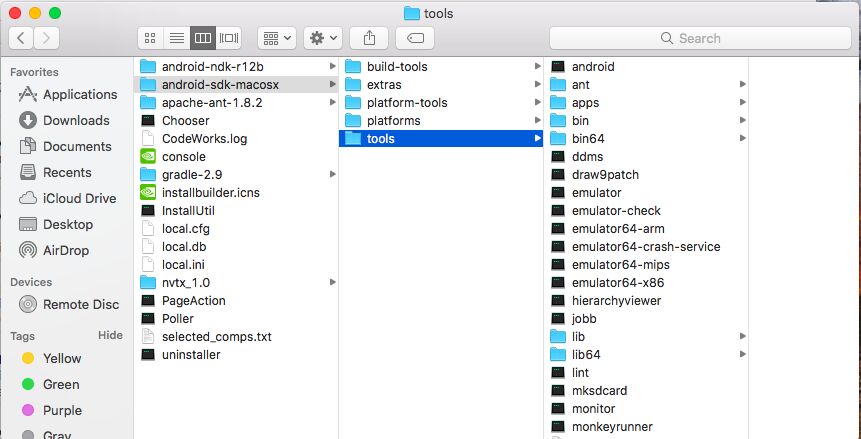This screenshot has width=861, height=439.
Task: Open Downloads in the sidebar
Action: point(64,120)
